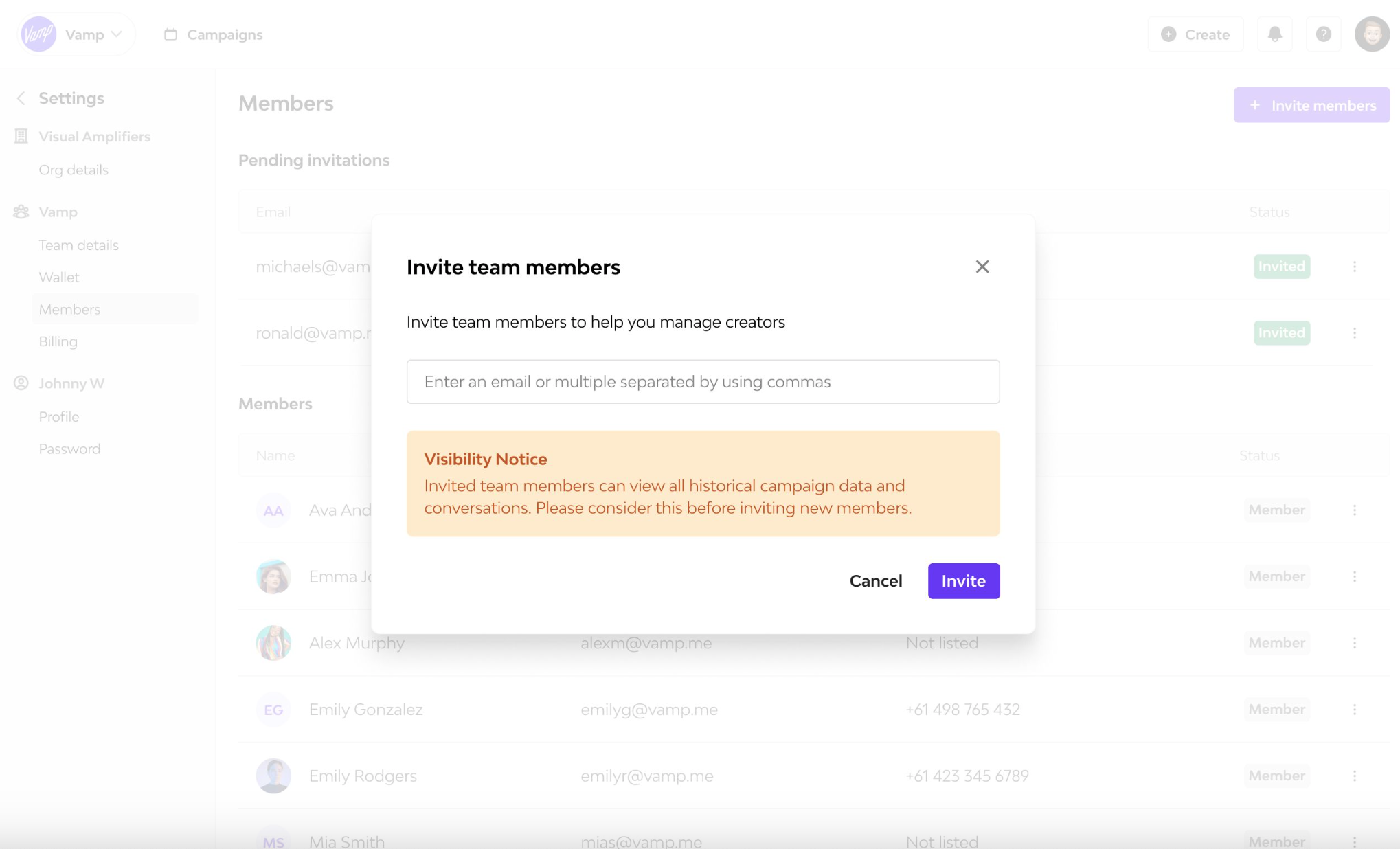Viewport: 1400px width, 849px height.
Task: Open Password settings
Action: coord(69,449)
